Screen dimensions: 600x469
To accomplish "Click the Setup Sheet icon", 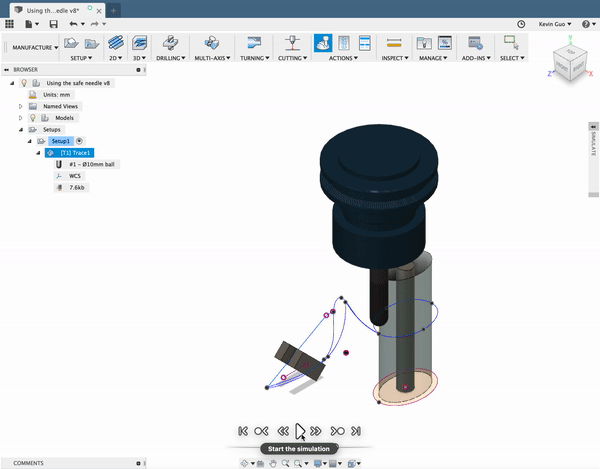I will pyautogui.click(x=365, y=43).
